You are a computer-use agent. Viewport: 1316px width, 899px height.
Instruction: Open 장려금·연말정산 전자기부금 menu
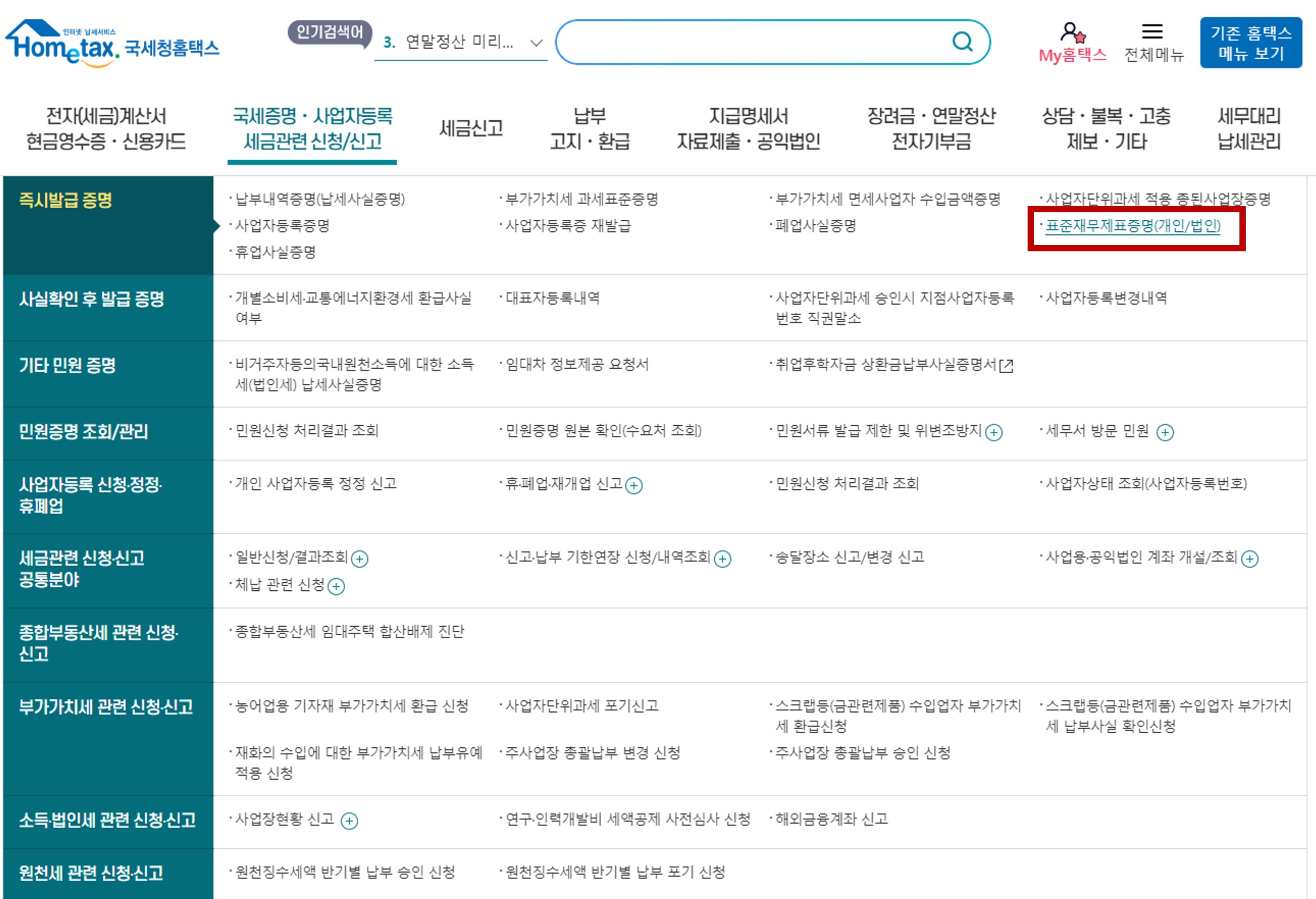(931, 129)
